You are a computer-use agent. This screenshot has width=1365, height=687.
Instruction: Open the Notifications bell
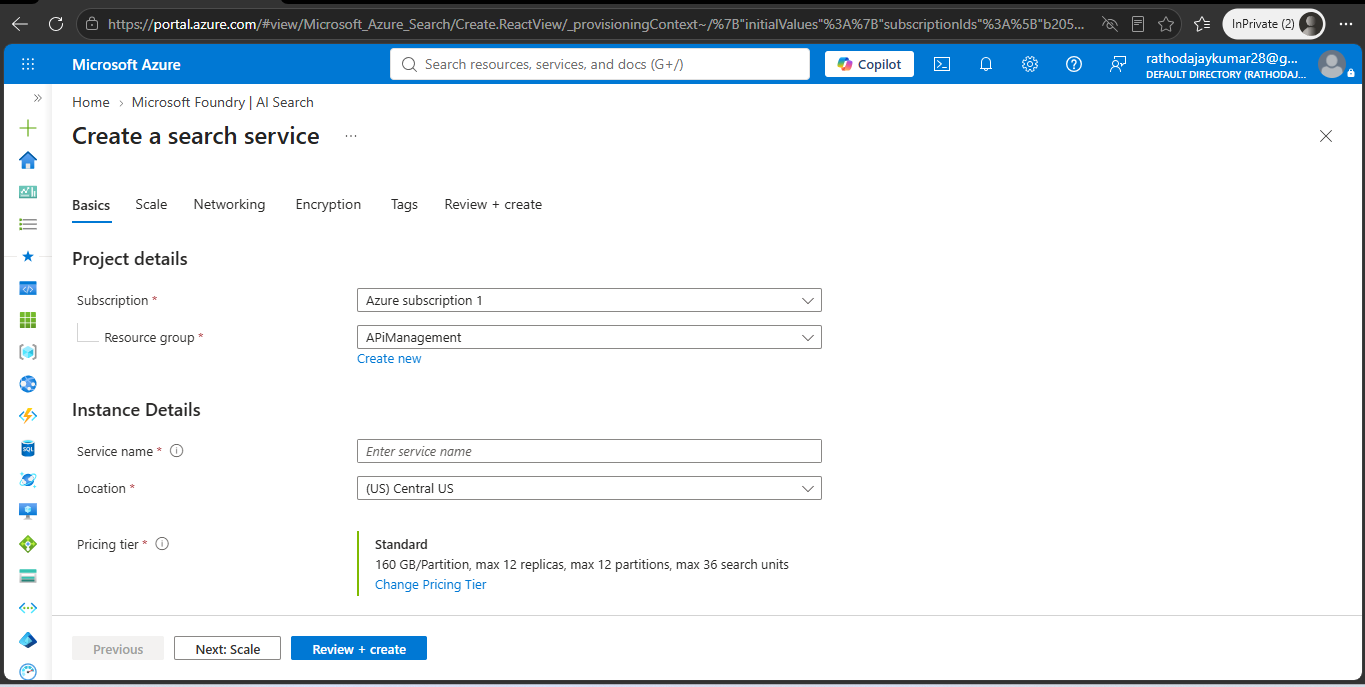pos(986,64)
